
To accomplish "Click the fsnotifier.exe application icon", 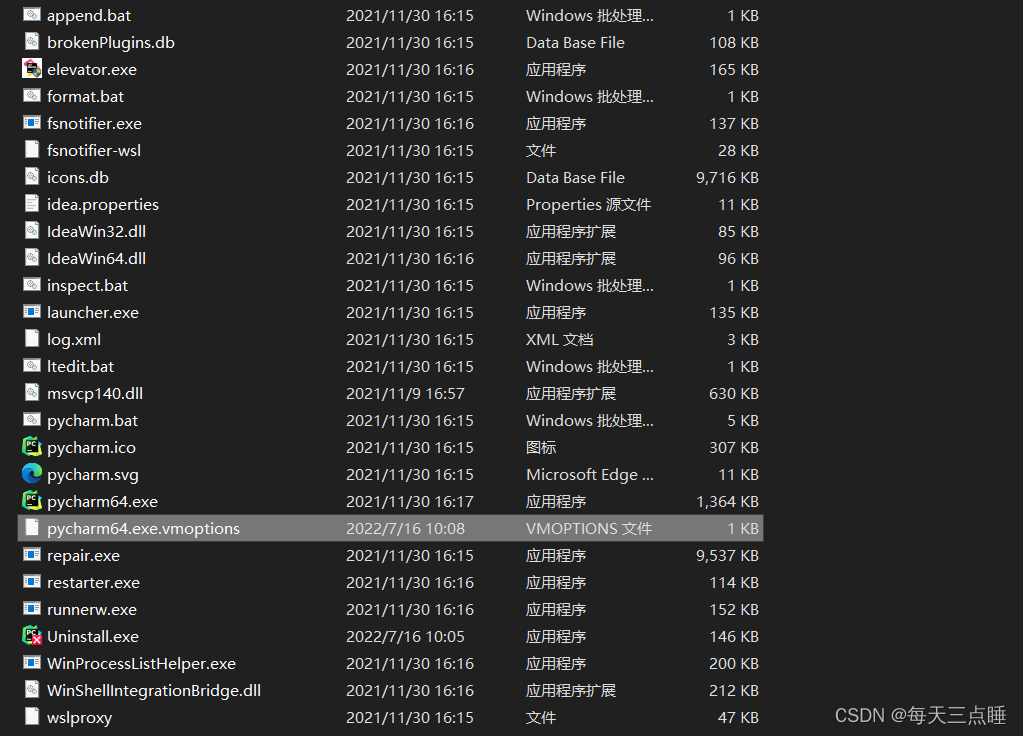I will pos(32,123).
